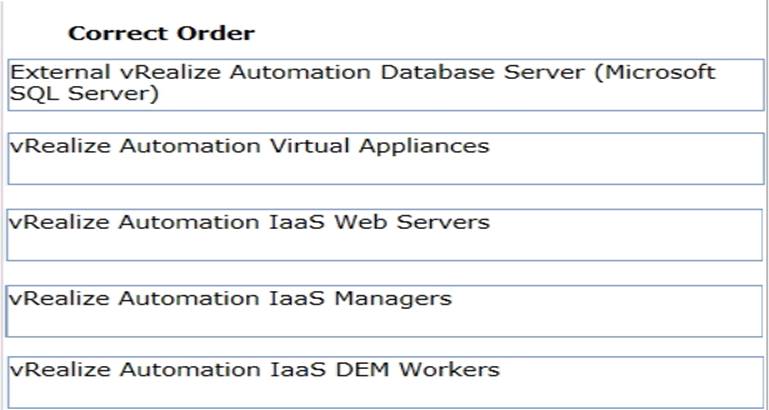
Task: Click the words Web Servers in the third item
Action: coord(419,221)
